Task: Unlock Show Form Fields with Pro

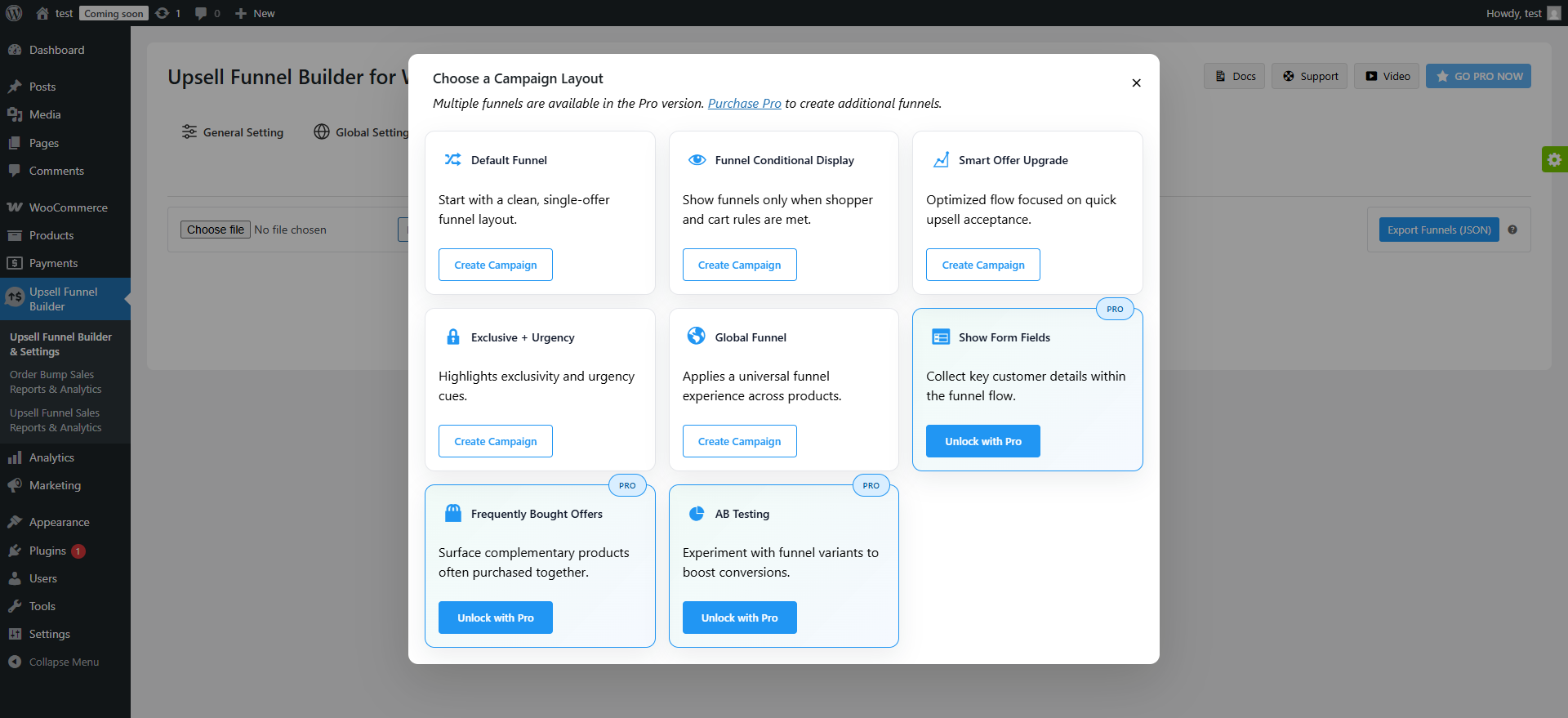Action: (983, 441)
